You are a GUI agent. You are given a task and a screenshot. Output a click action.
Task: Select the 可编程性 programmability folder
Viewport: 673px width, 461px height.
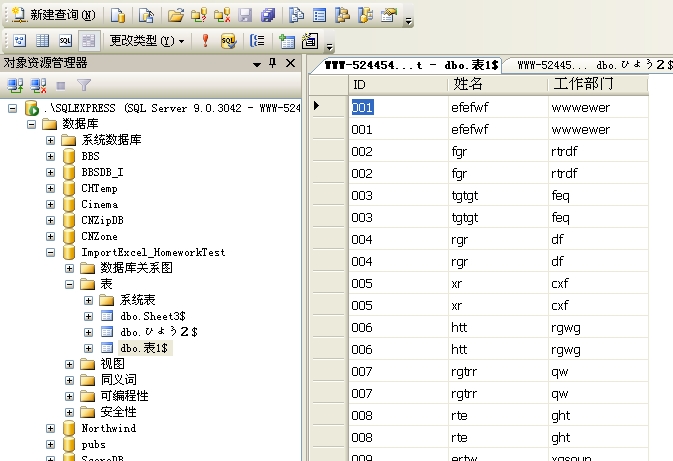(124, 396)
